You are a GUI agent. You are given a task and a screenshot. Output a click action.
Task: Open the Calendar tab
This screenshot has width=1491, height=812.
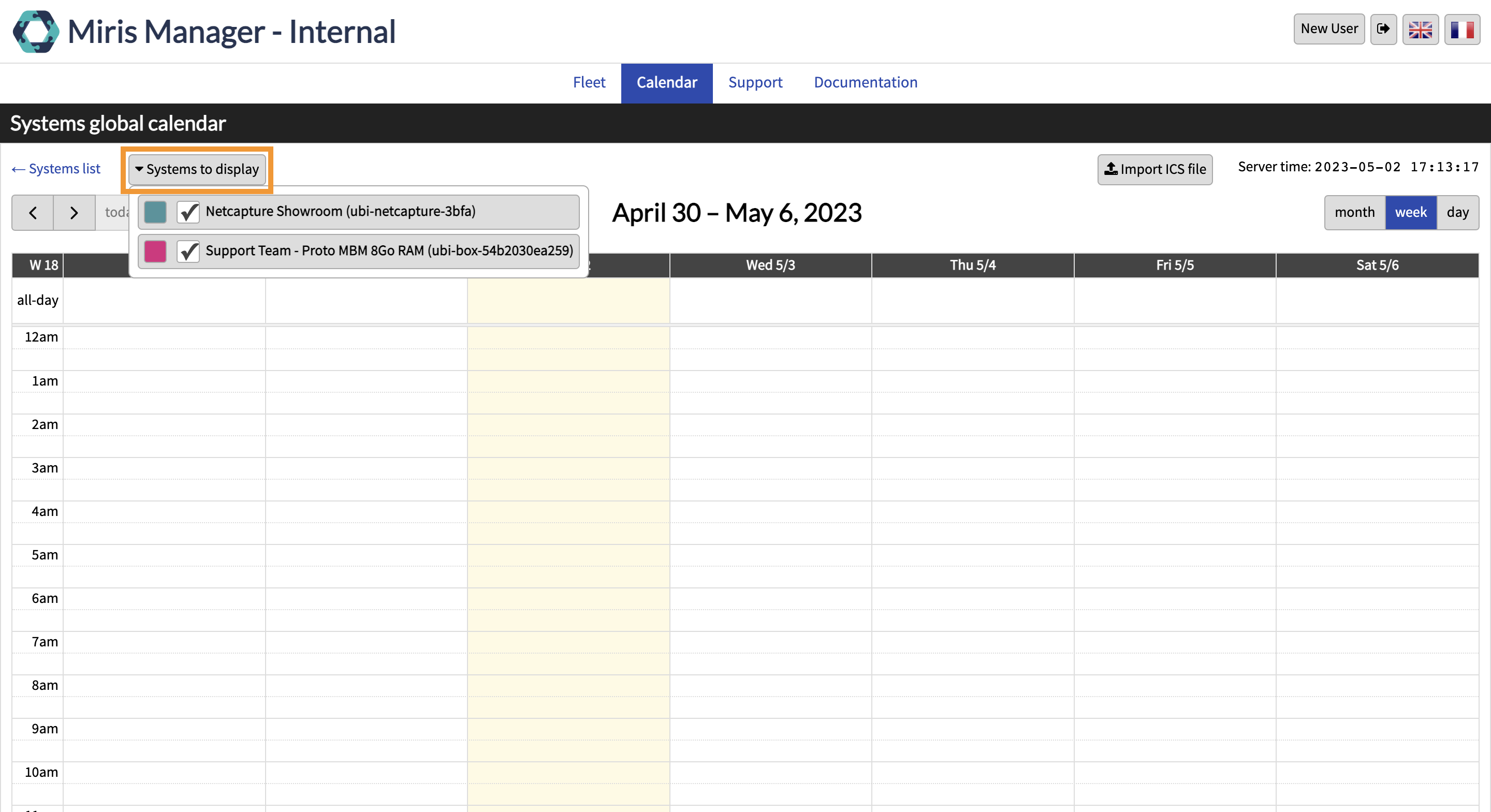pos(667,83)
